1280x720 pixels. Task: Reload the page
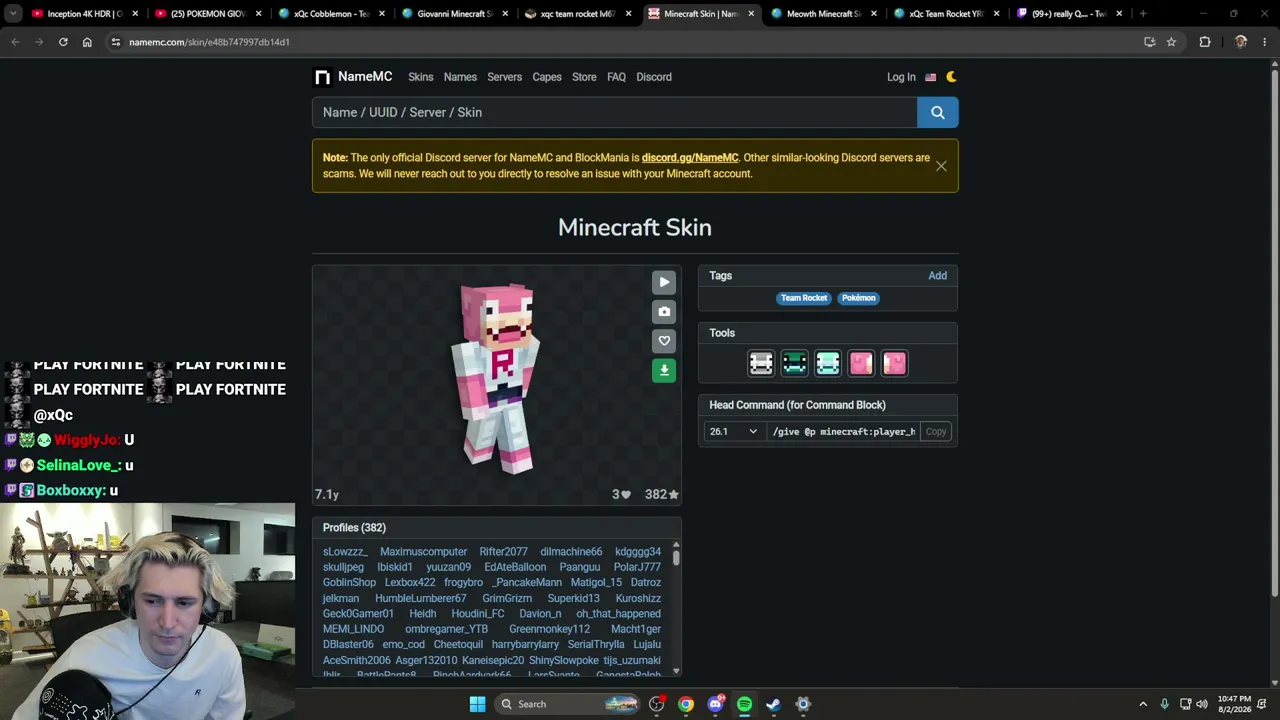click(63, 42)
